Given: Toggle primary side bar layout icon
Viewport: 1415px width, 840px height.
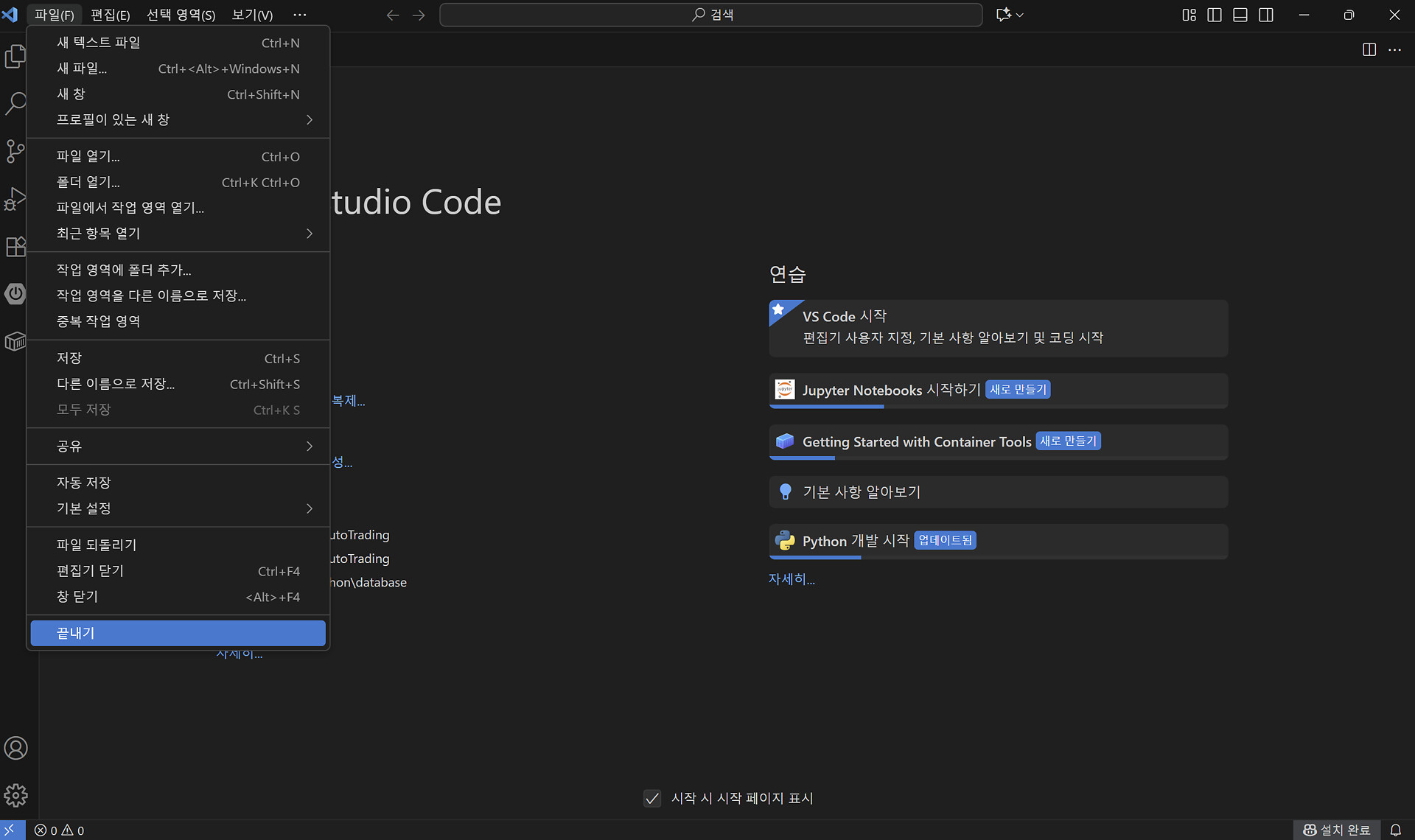Looking at the screenshot, I should pos(1215,15).
